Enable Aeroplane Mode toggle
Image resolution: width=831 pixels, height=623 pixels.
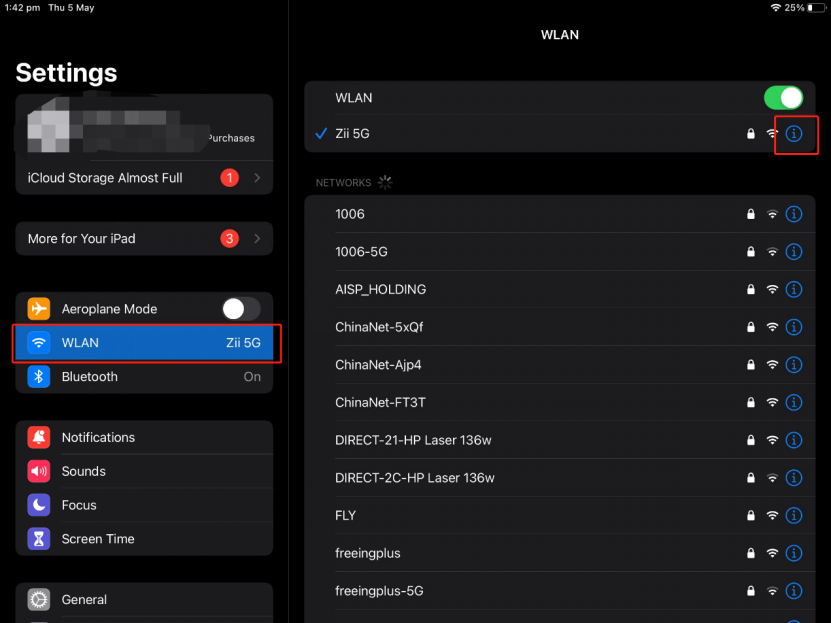[x=241, y=309]
